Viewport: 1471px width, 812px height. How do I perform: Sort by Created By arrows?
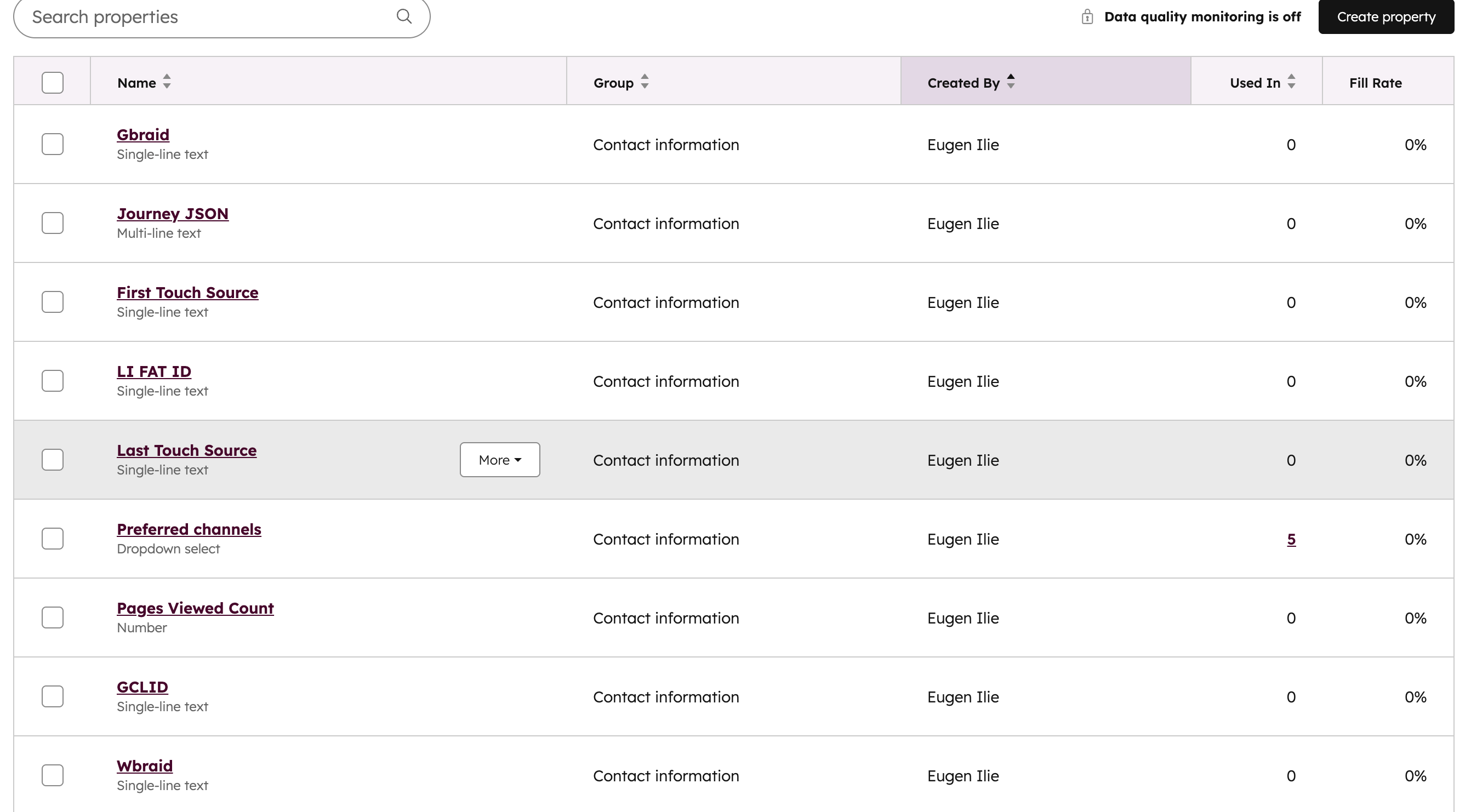tap(1010, 82)
